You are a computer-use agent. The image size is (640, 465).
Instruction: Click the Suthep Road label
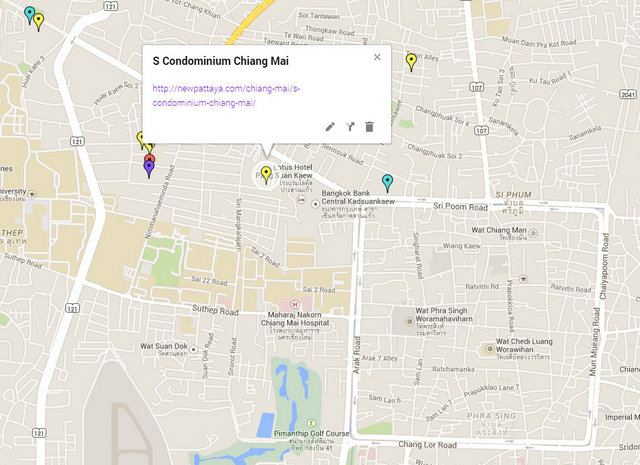[215, 310]
